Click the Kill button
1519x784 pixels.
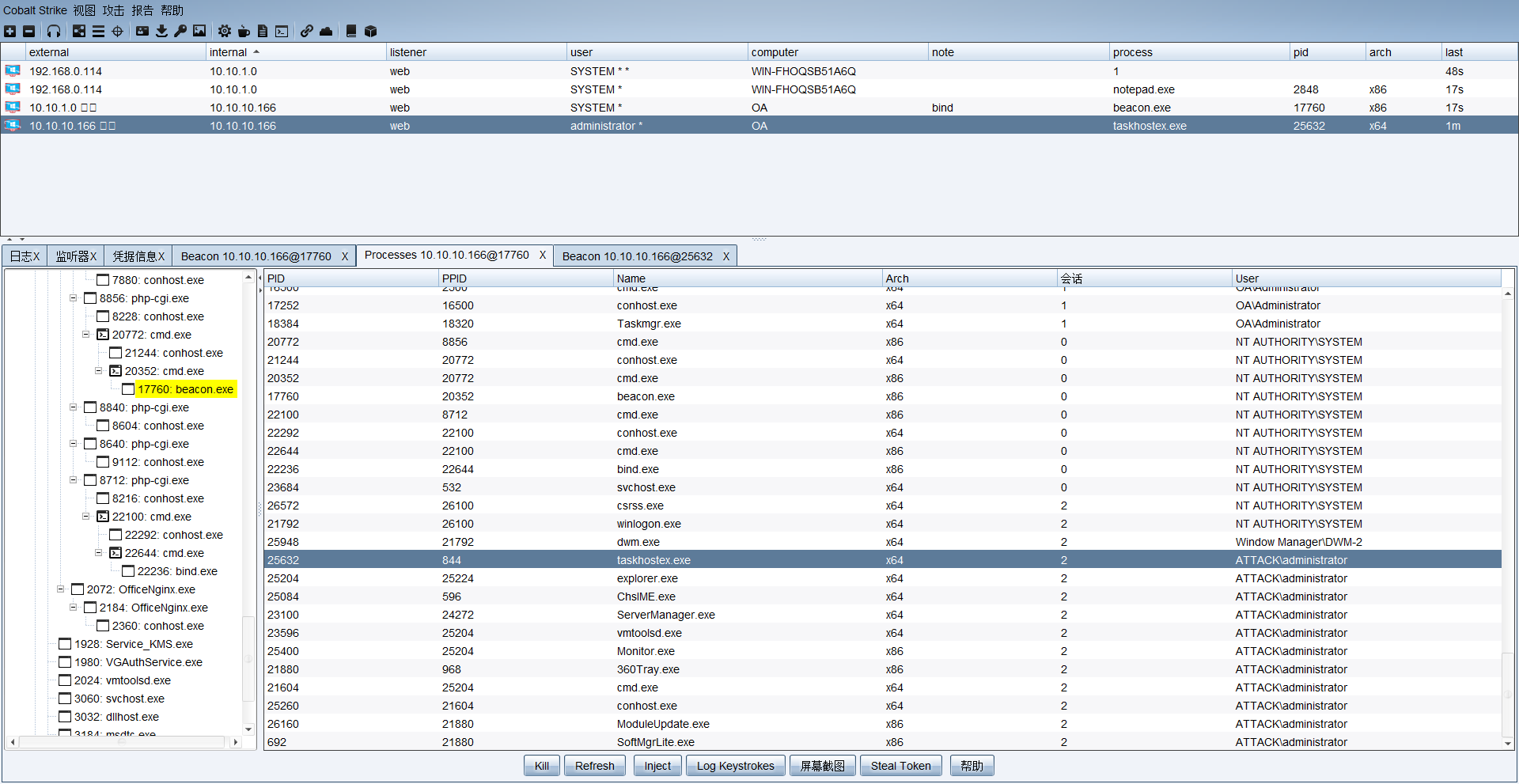(542, 766)
